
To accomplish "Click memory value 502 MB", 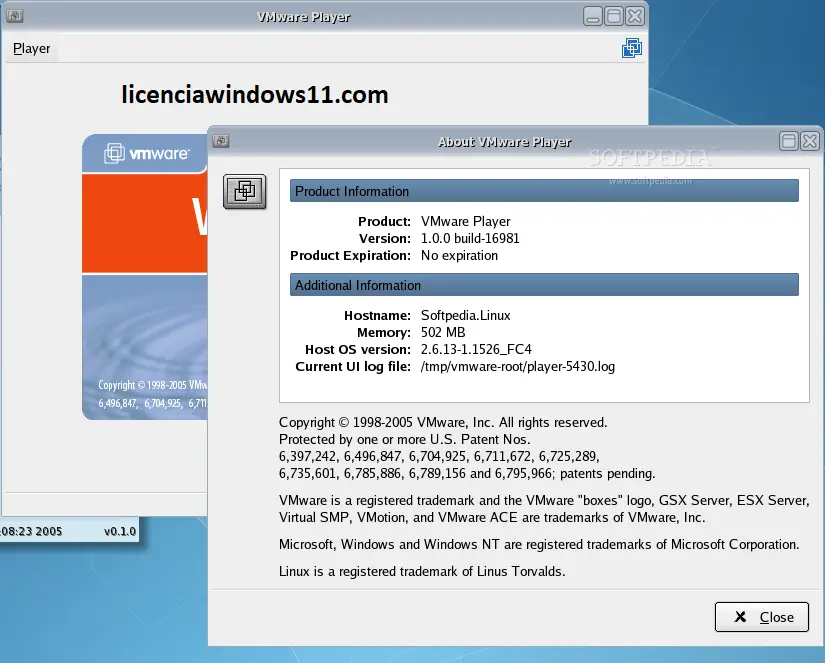I will tap(443, 332).
